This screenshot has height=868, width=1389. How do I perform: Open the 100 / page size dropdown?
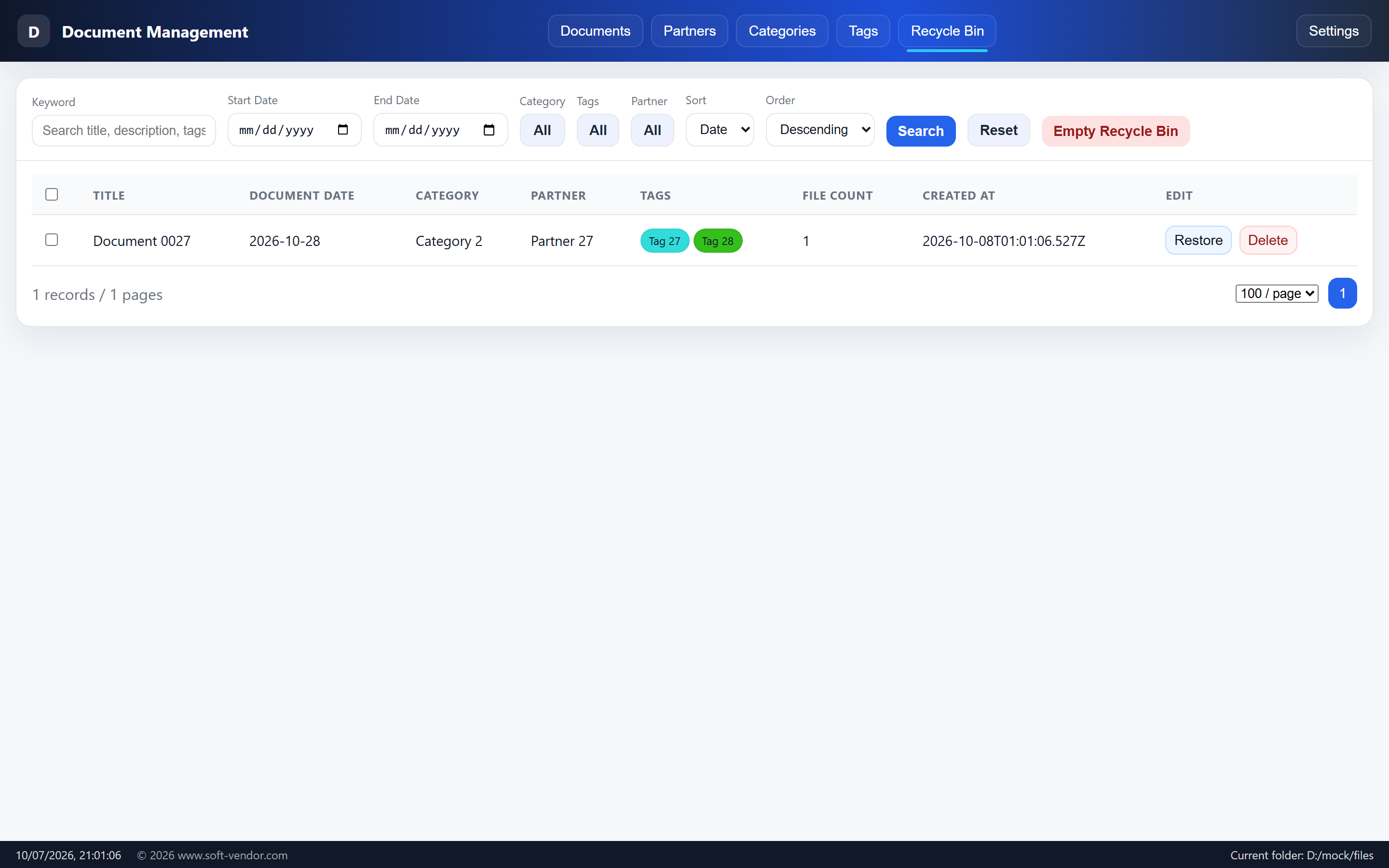pos(1277,293)
